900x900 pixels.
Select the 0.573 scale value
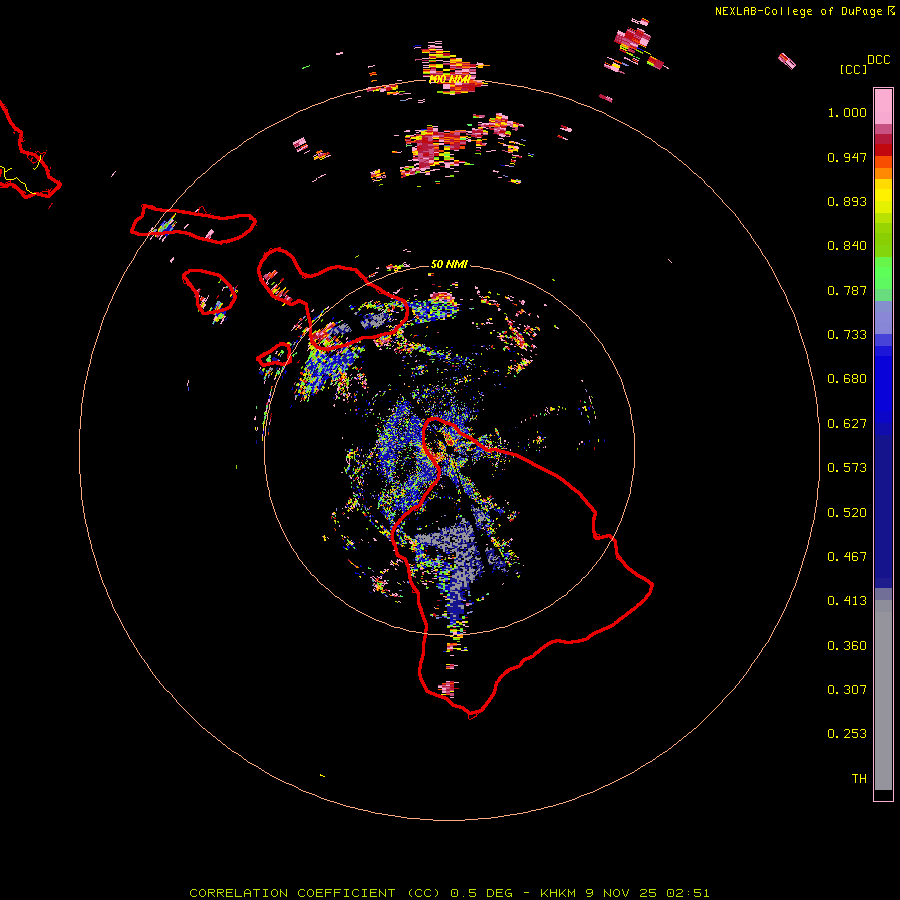click(x=847, y=468)
